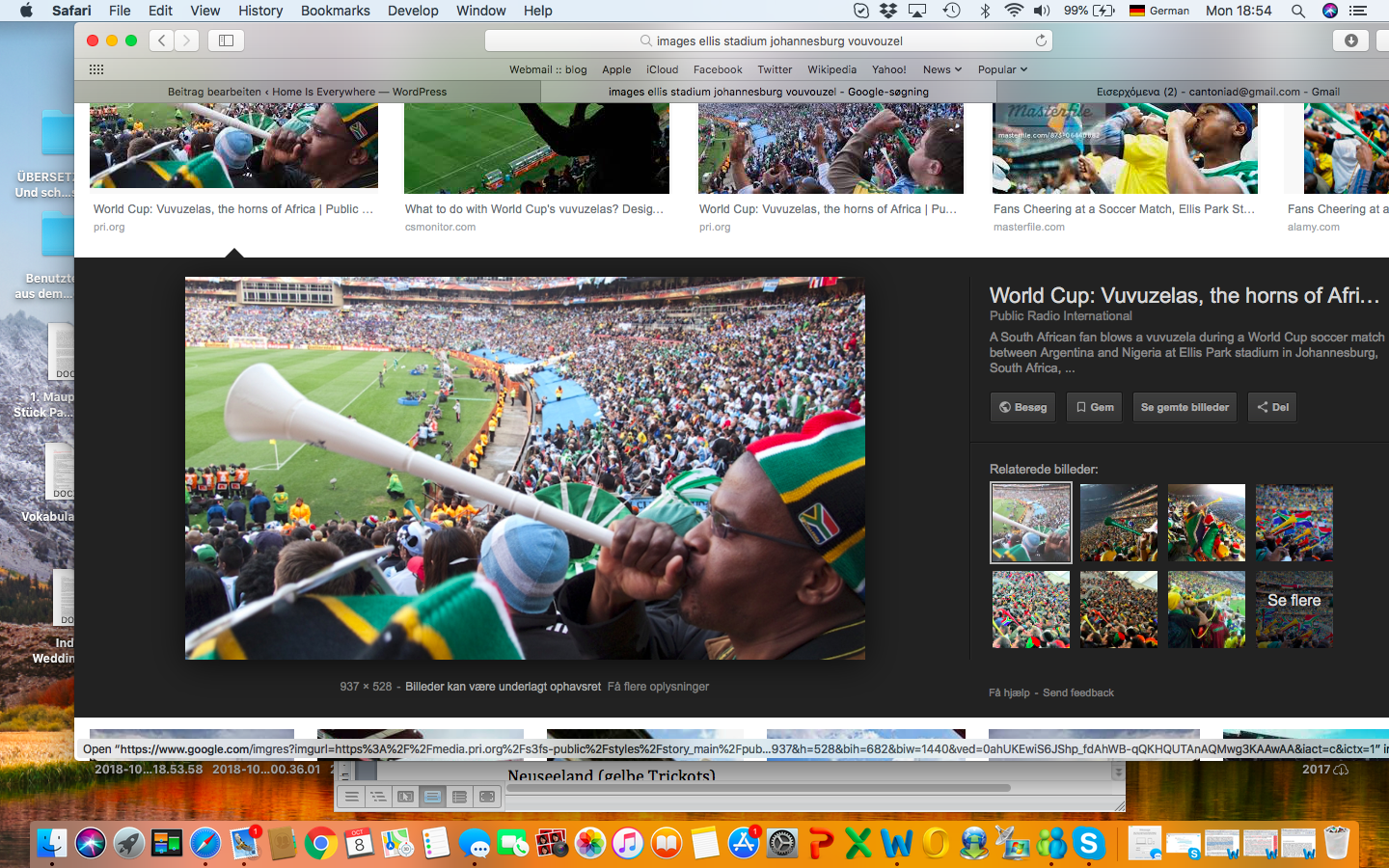Click the Send feedback link
The width and height of the screenshot is (1389, 868).
[x=1077, y=692]
